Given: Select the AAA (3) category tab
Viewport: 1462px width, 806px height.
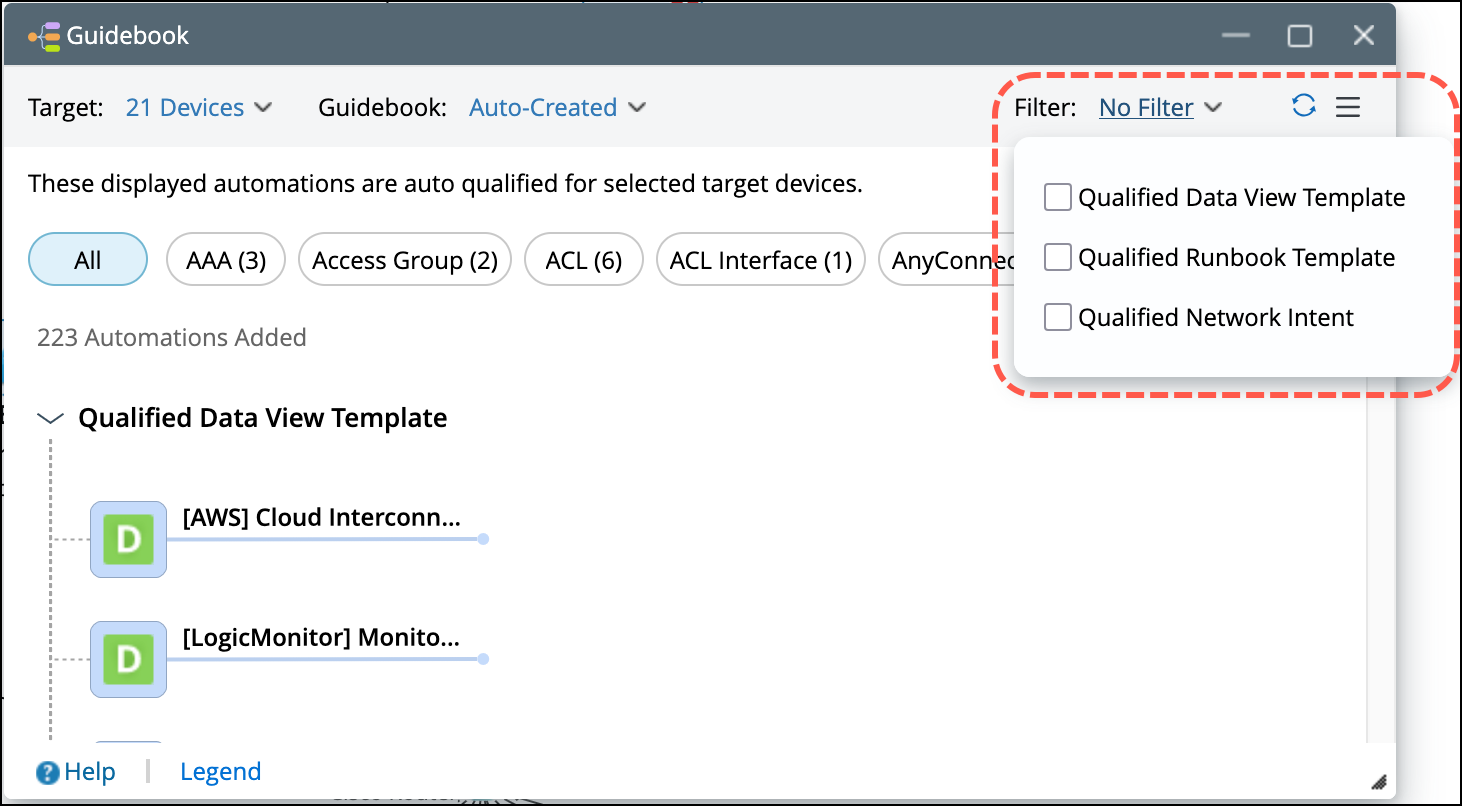Looking at the screenshot, I should tap(226, 261).
